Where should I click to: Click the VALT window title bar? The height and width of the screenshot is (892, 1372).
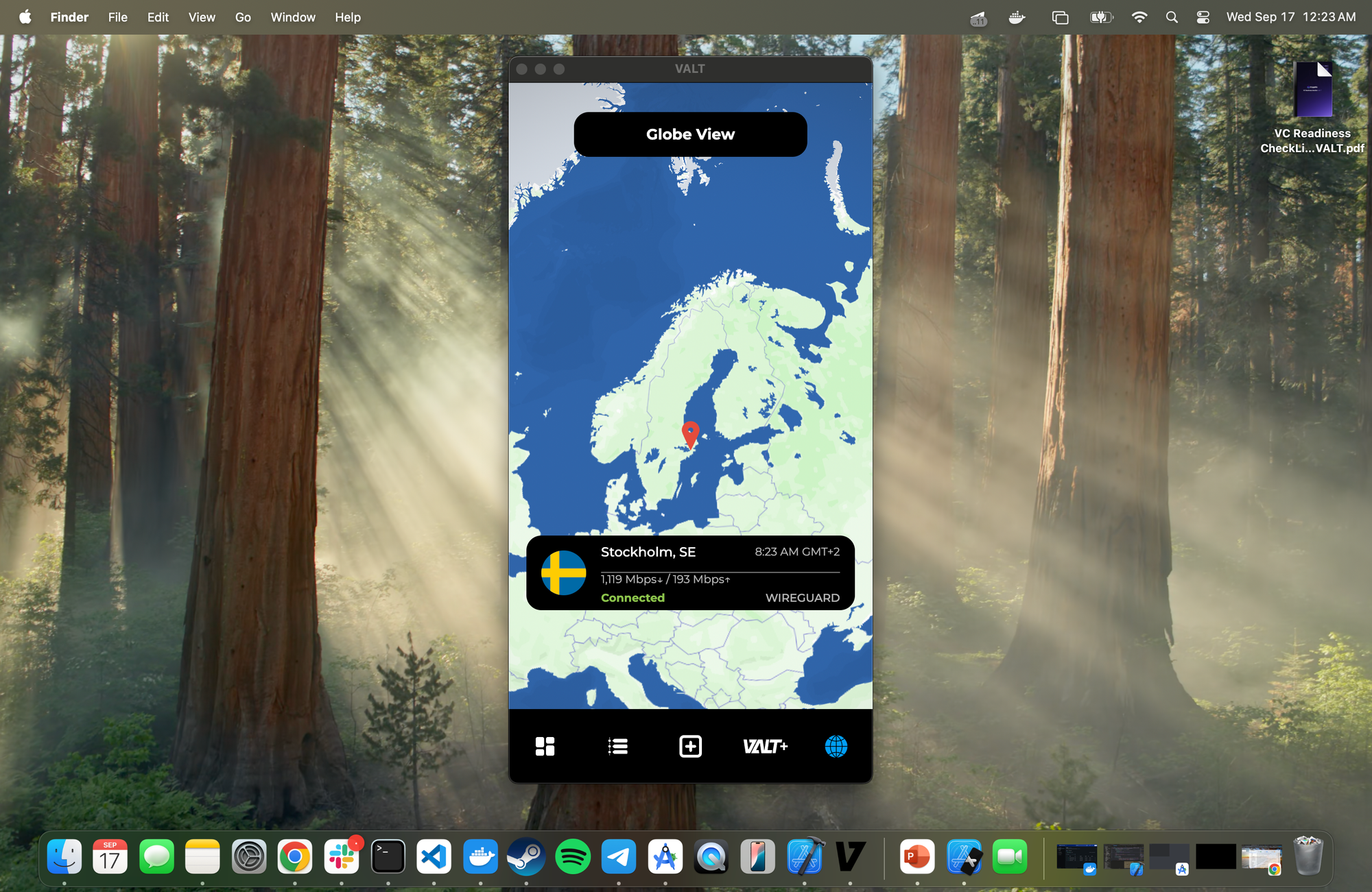point(690,69)
